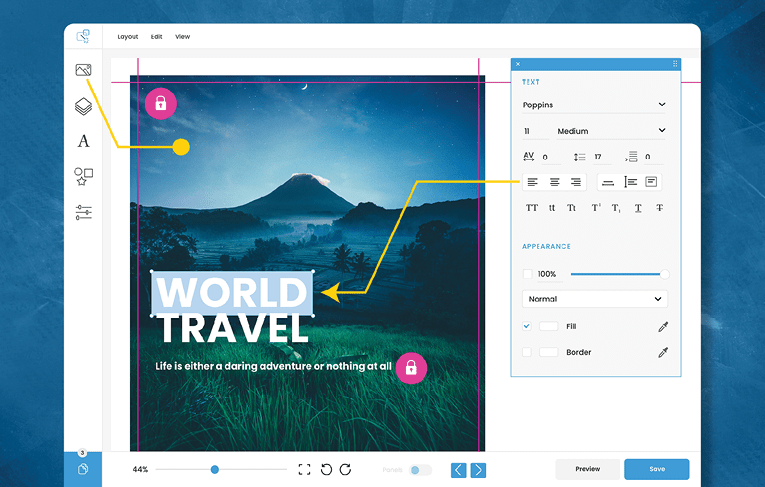Enable the Border checkbox

click(527, 352)
